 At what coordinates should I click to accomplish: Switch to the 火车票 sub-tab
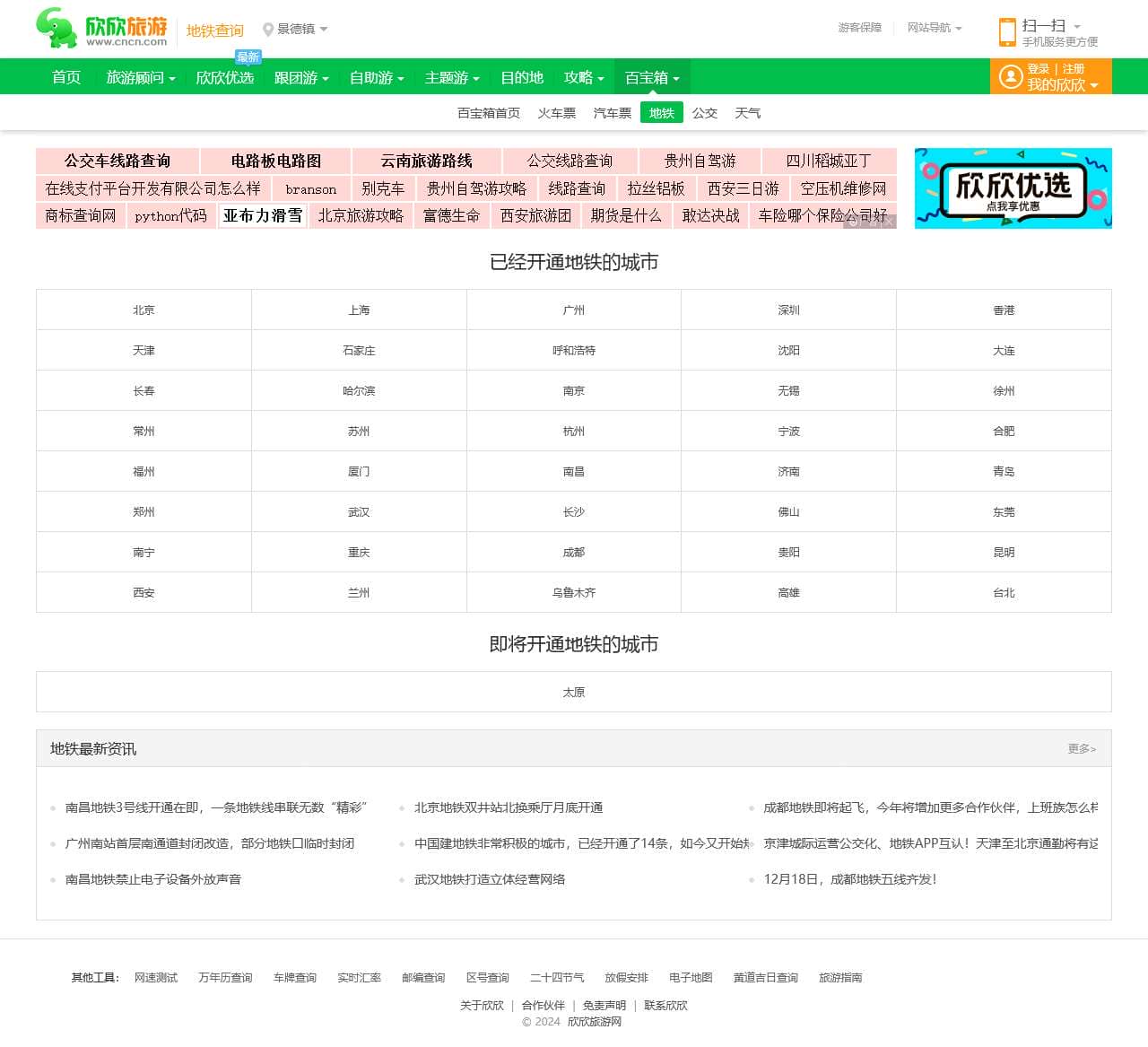(x=556, y=113)
